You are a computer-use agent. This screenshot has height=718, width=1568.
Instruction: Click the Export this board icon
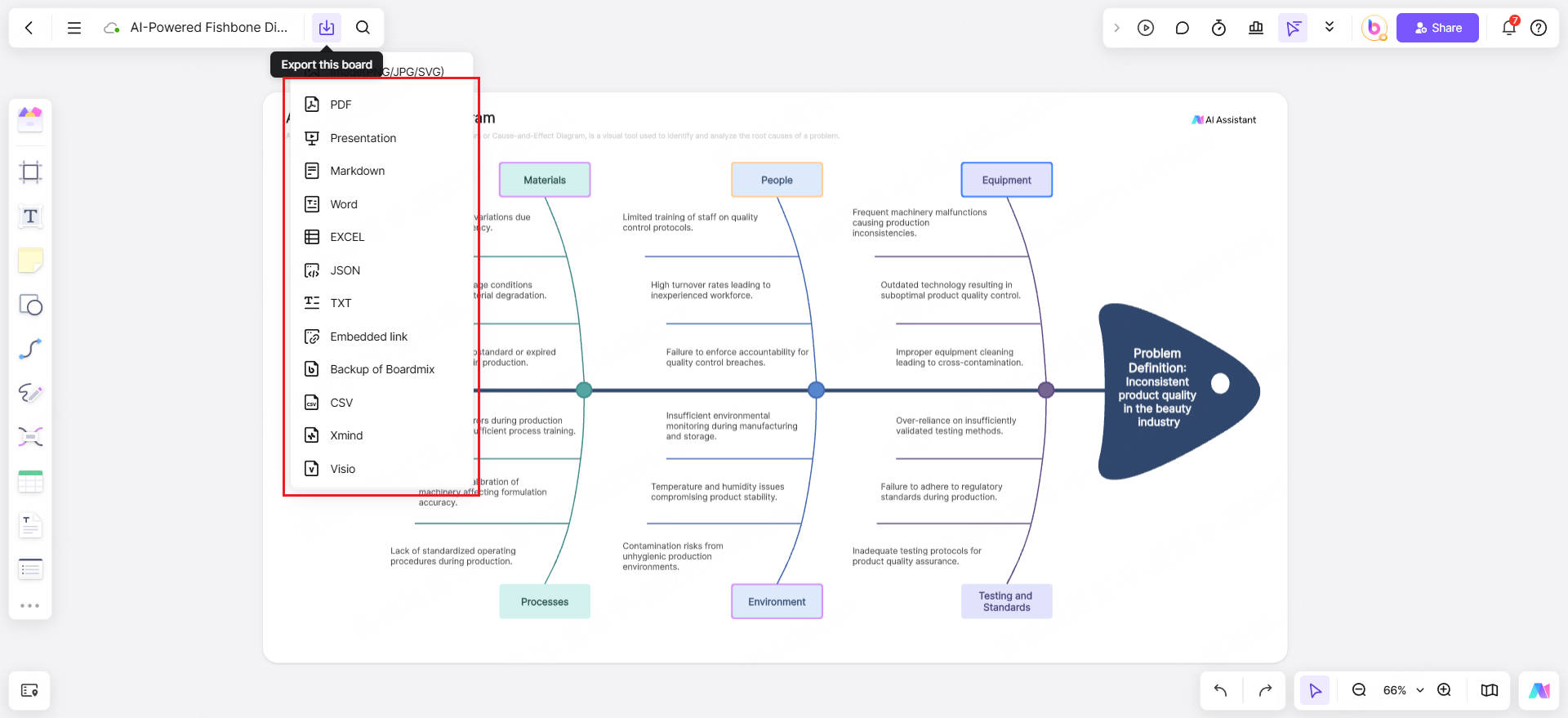[327, 28]
